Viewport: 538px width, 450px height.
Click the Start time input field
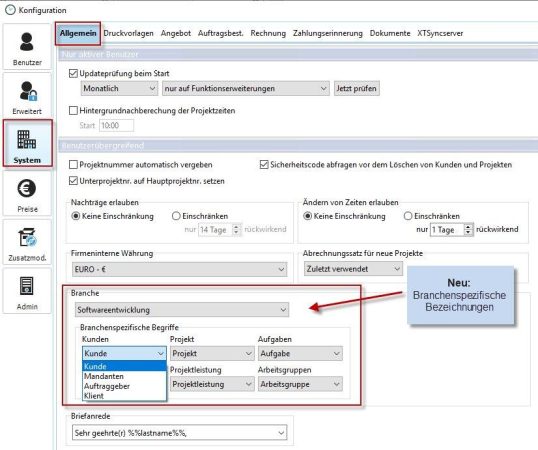117,126
